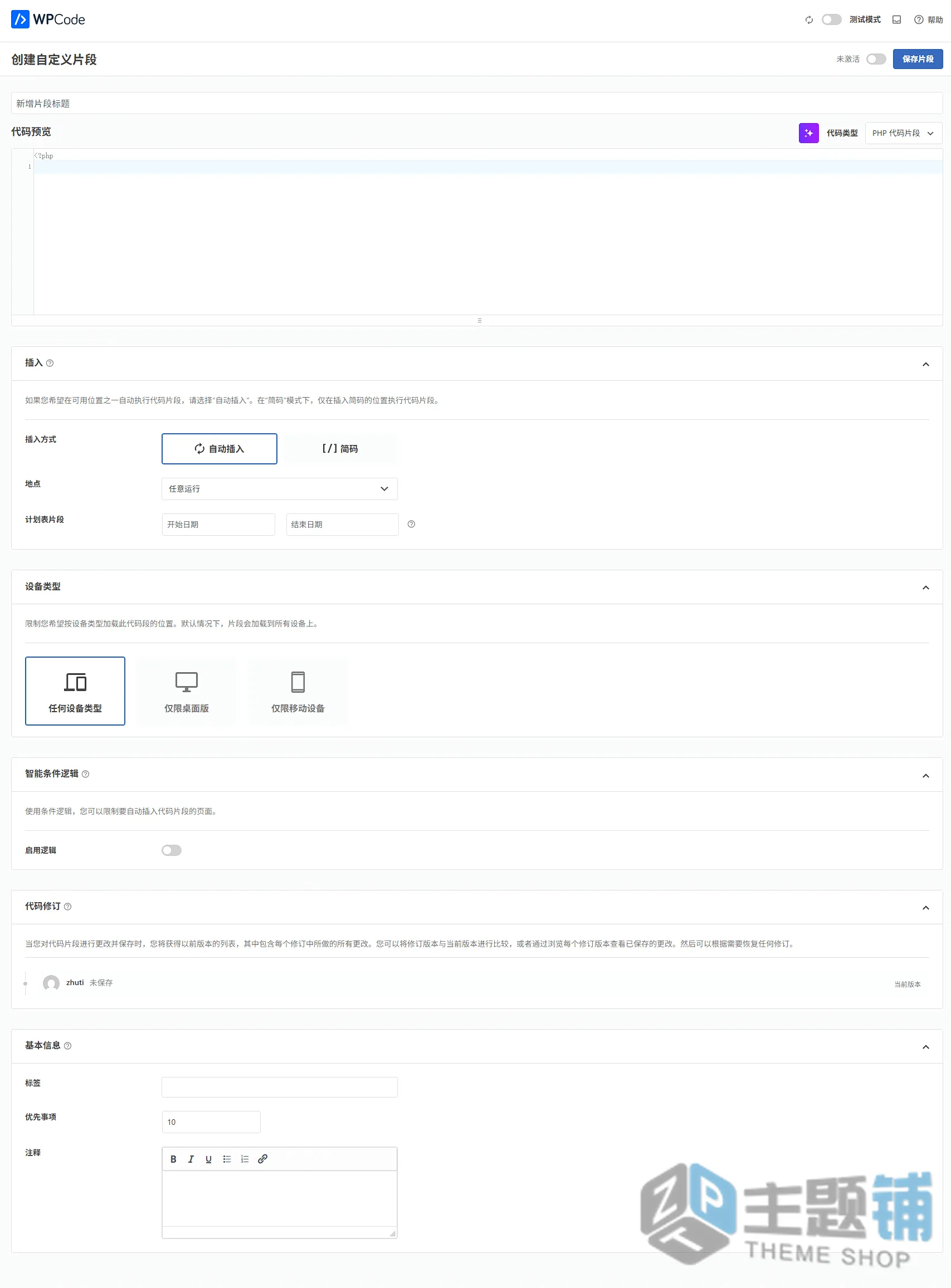Select 任何设备类型 option
Image resolution: width=951 pixels, height=1288 pixels.
click(75, 691)
